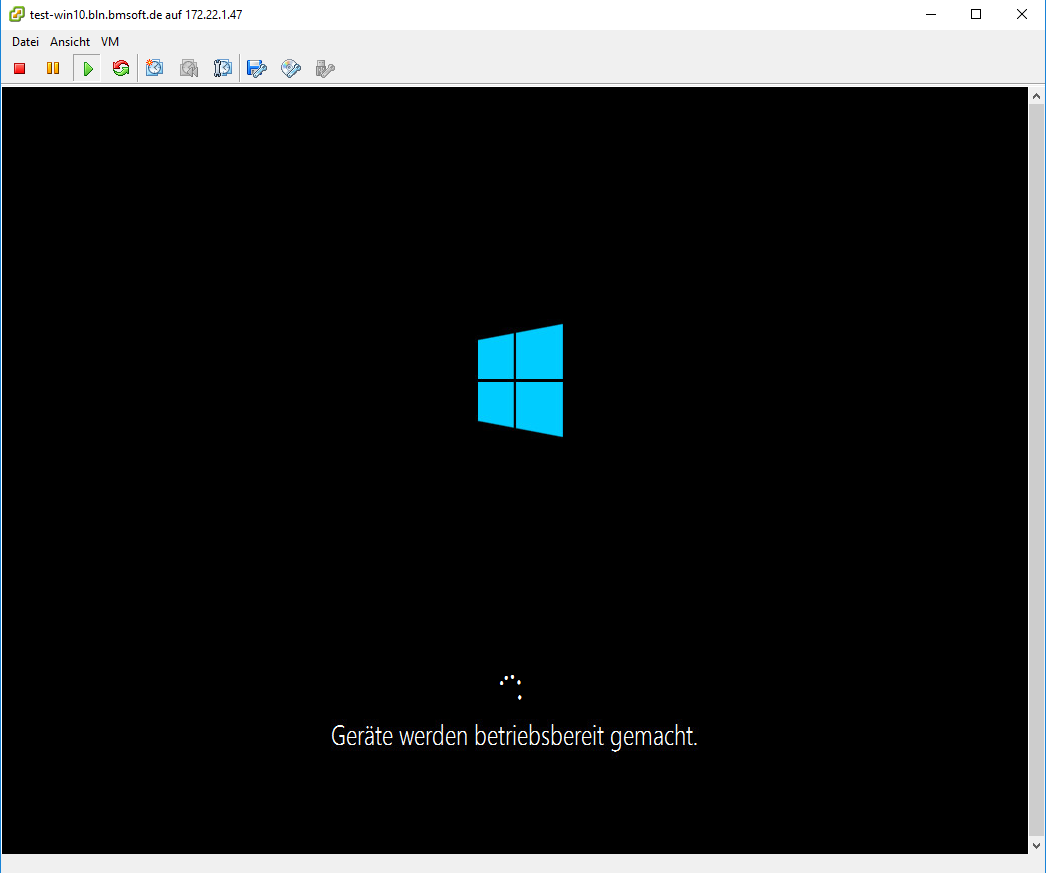The height and width of the screenshot is (873, 1046).
Task: Click the 'Geräte werden betriebsbereit gemacht.' text
Action: (x=514, y=736)
